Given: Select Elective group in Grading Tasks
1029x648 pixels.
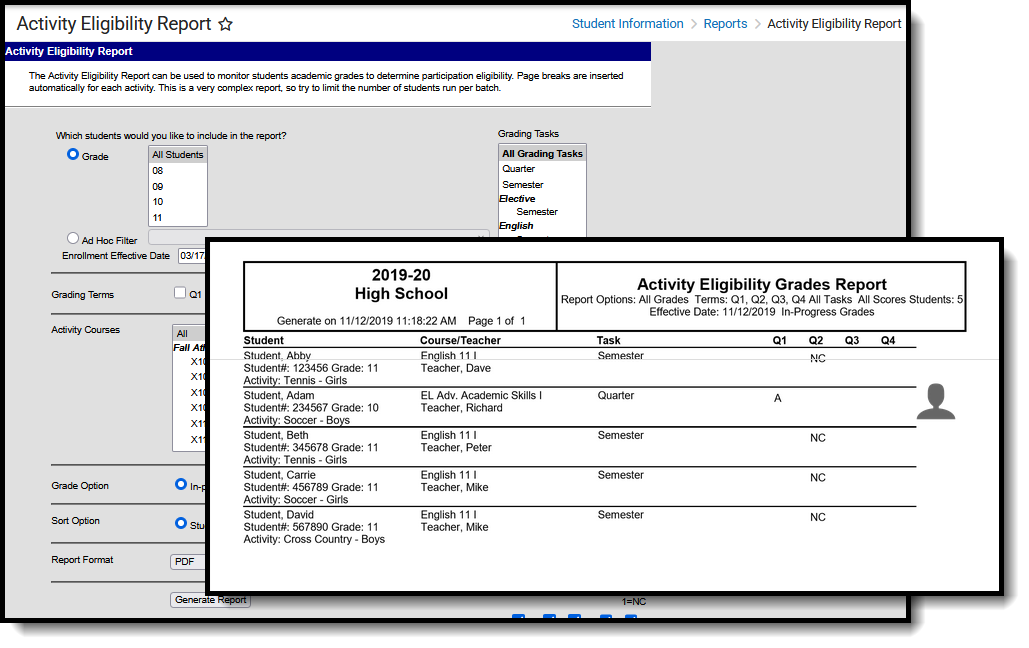Looking at the screenshot, I should 517,199.
